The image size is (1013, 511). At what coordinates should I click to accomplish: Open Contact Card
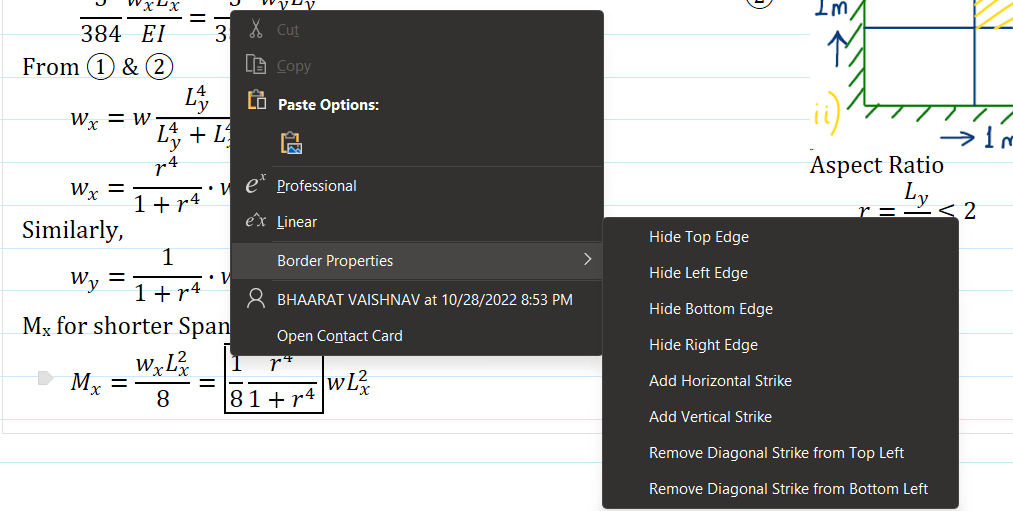(417, 336)
